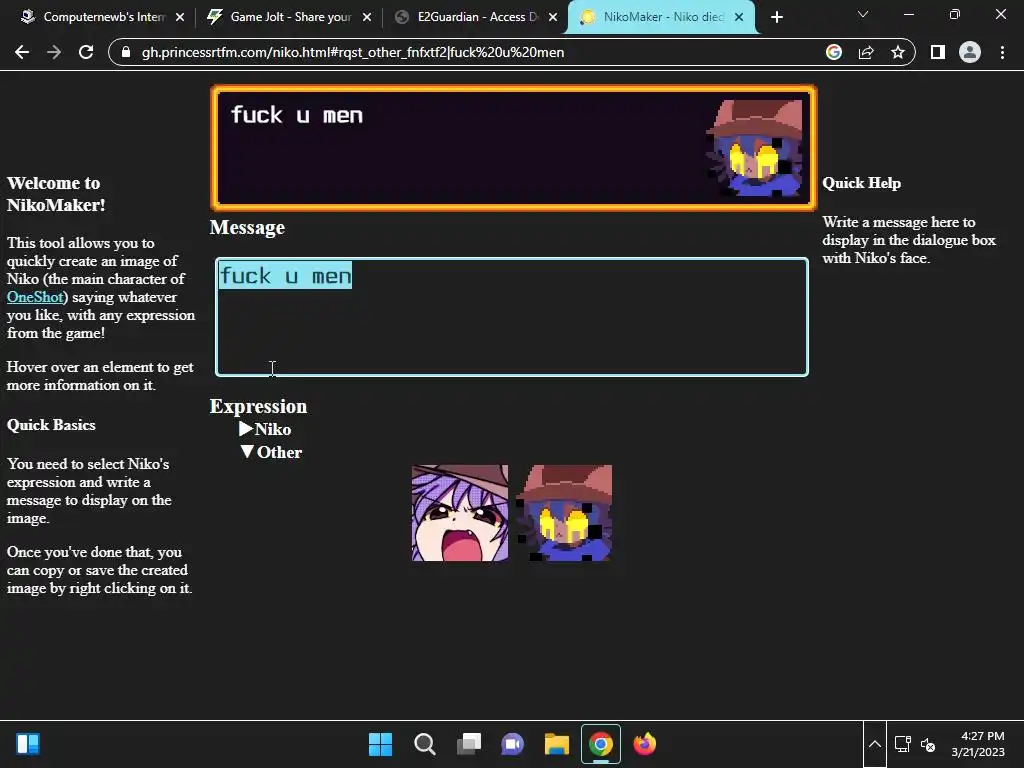Reload the NikoMaker page
The height and width of the screenshot is (768, 1024).
tap(86, 52)
